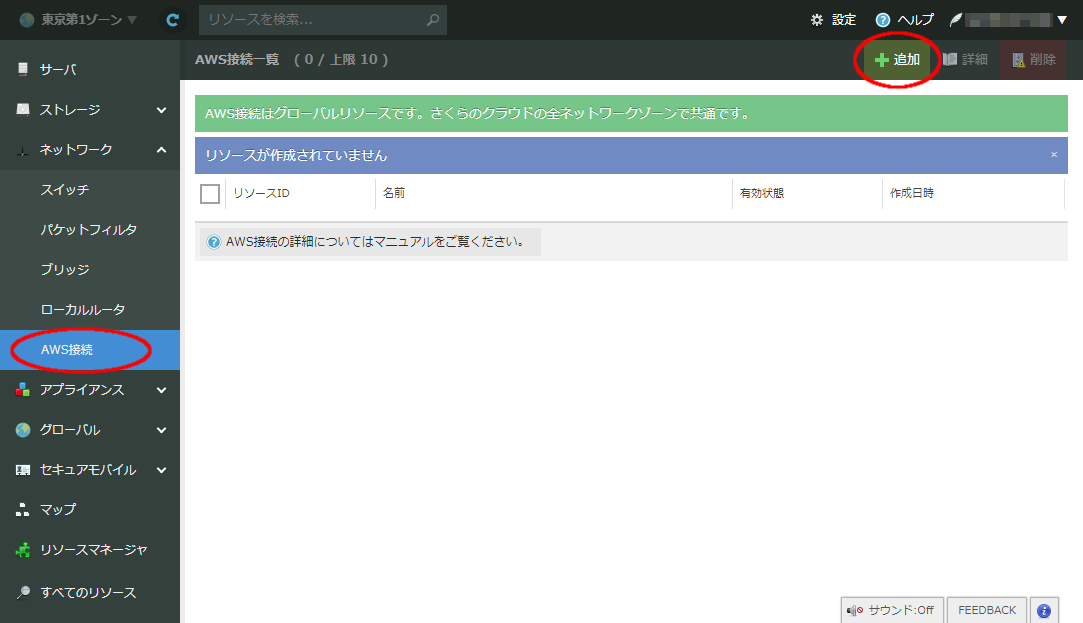
Task: Toggle the select-all checkbox in the table header
Action: [x=210, y=193]
